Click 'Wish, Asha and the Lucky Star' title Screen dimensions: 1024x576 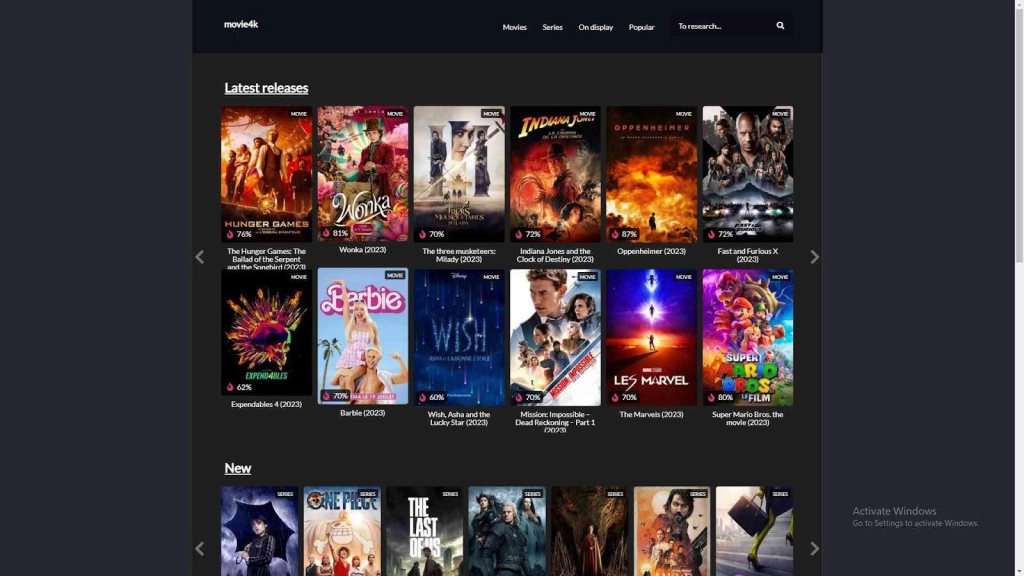[x=459, y=418]
